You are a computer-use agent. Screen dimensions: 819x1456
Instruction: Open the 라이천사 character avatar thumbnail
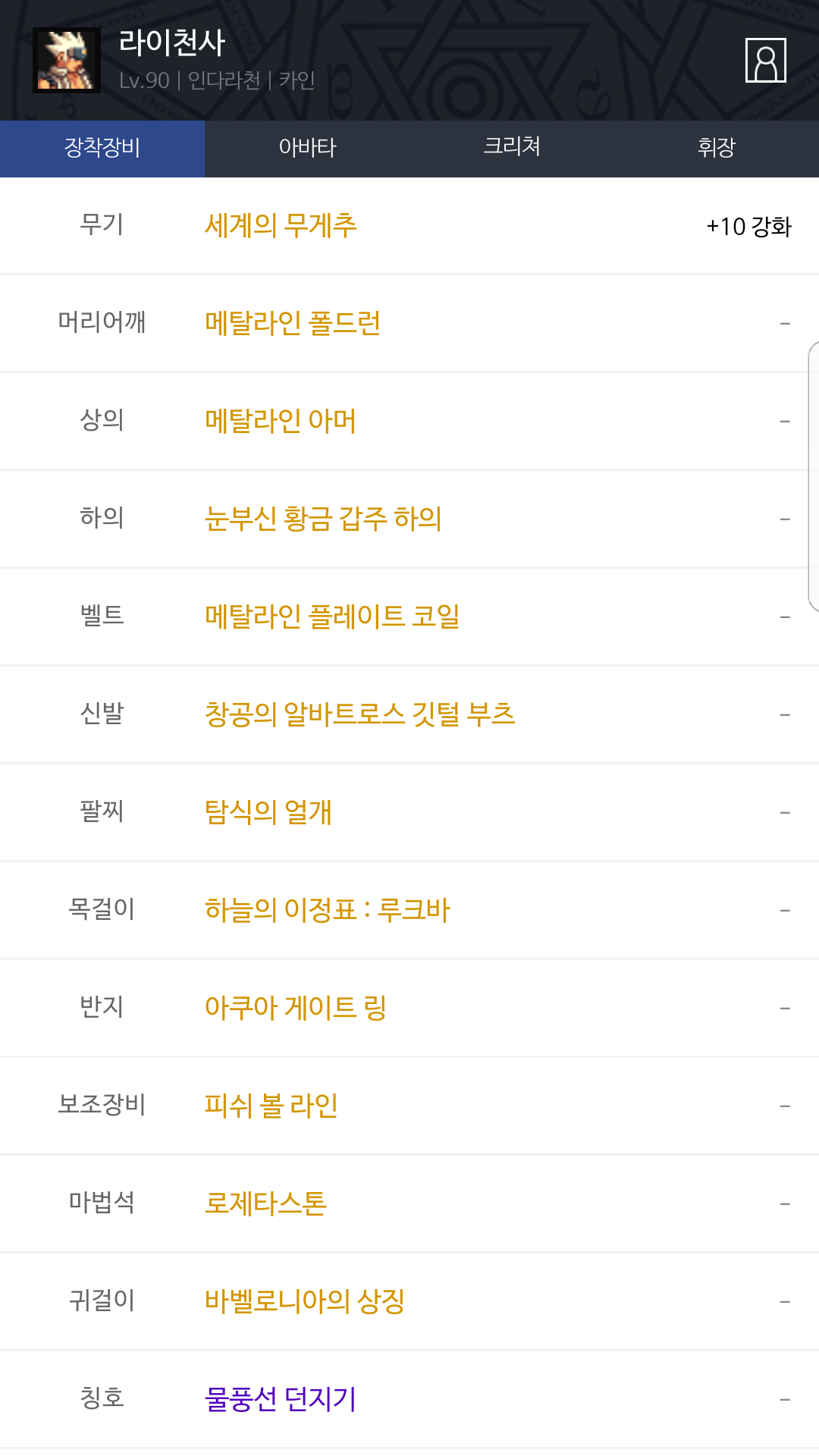click(x=67, y=60)
